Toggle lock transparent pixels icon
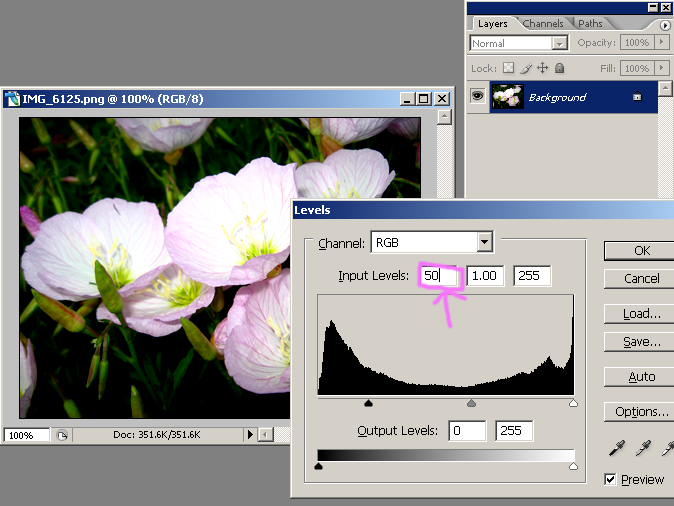The width and height of the screenshot is (674, 506). coord(509,68)
